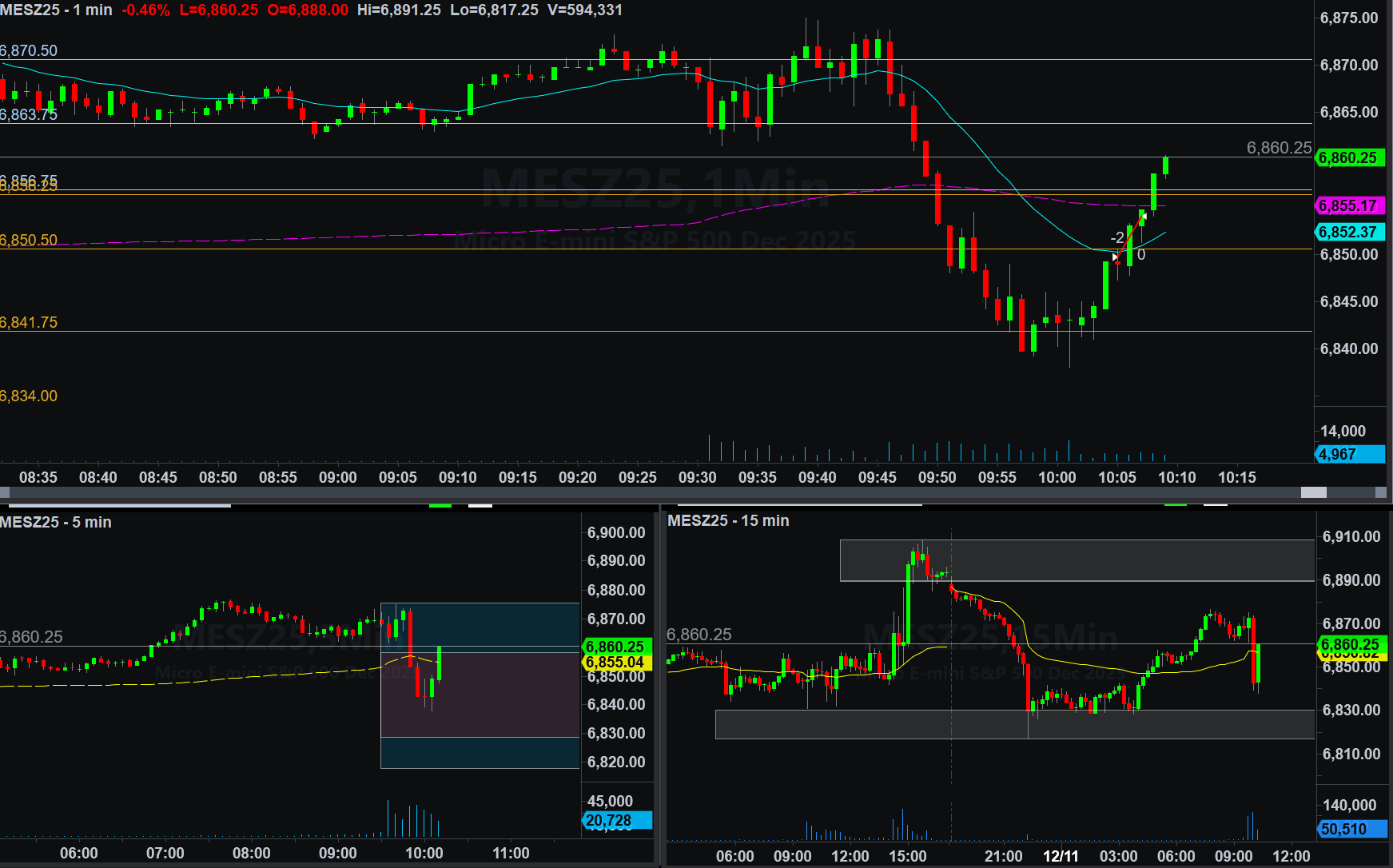Activate the MESZ25 - 5 min chart title

point(56,523)
